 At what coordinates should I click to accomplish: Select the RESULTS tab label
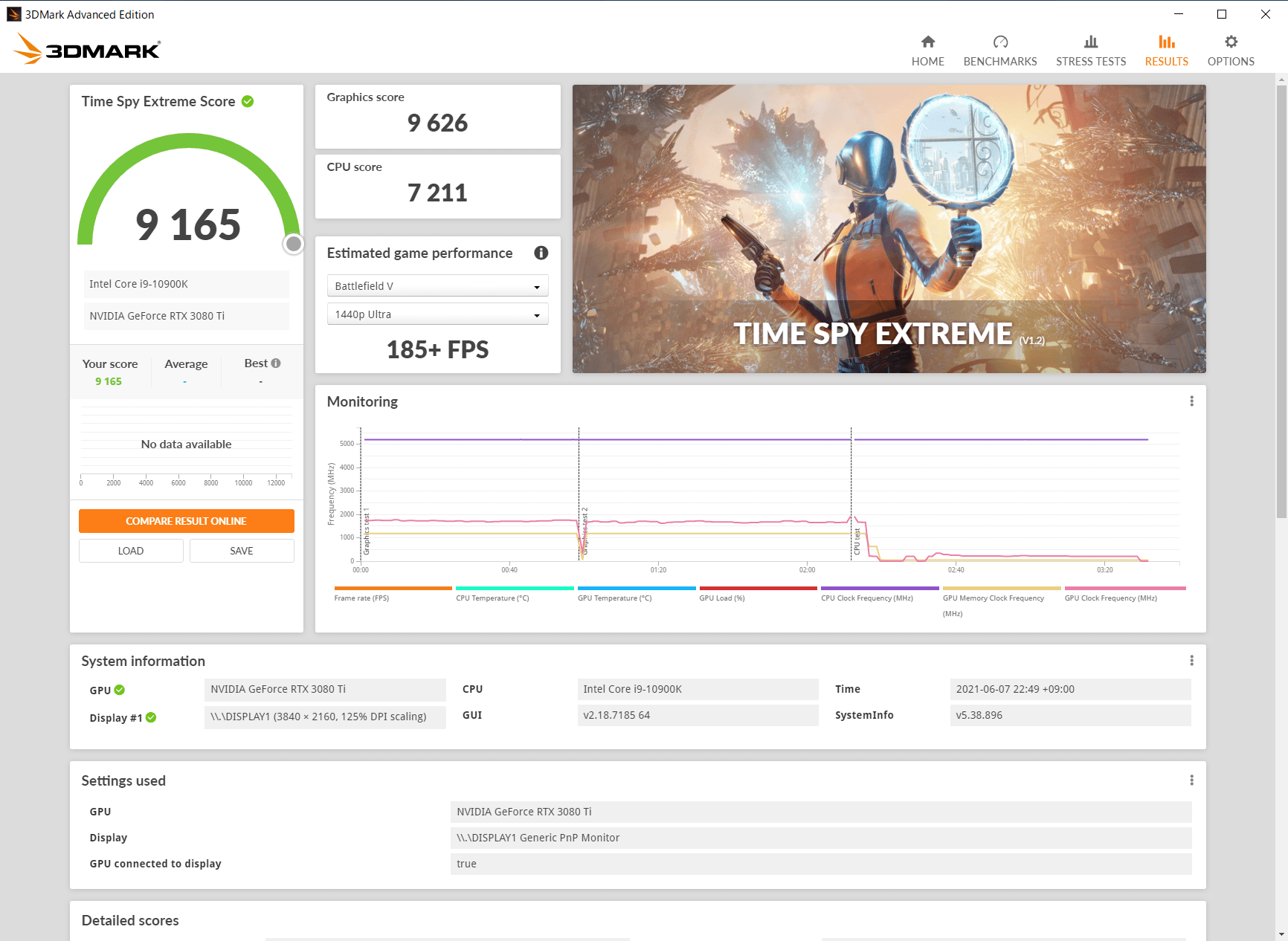(x=1167, y=62)
